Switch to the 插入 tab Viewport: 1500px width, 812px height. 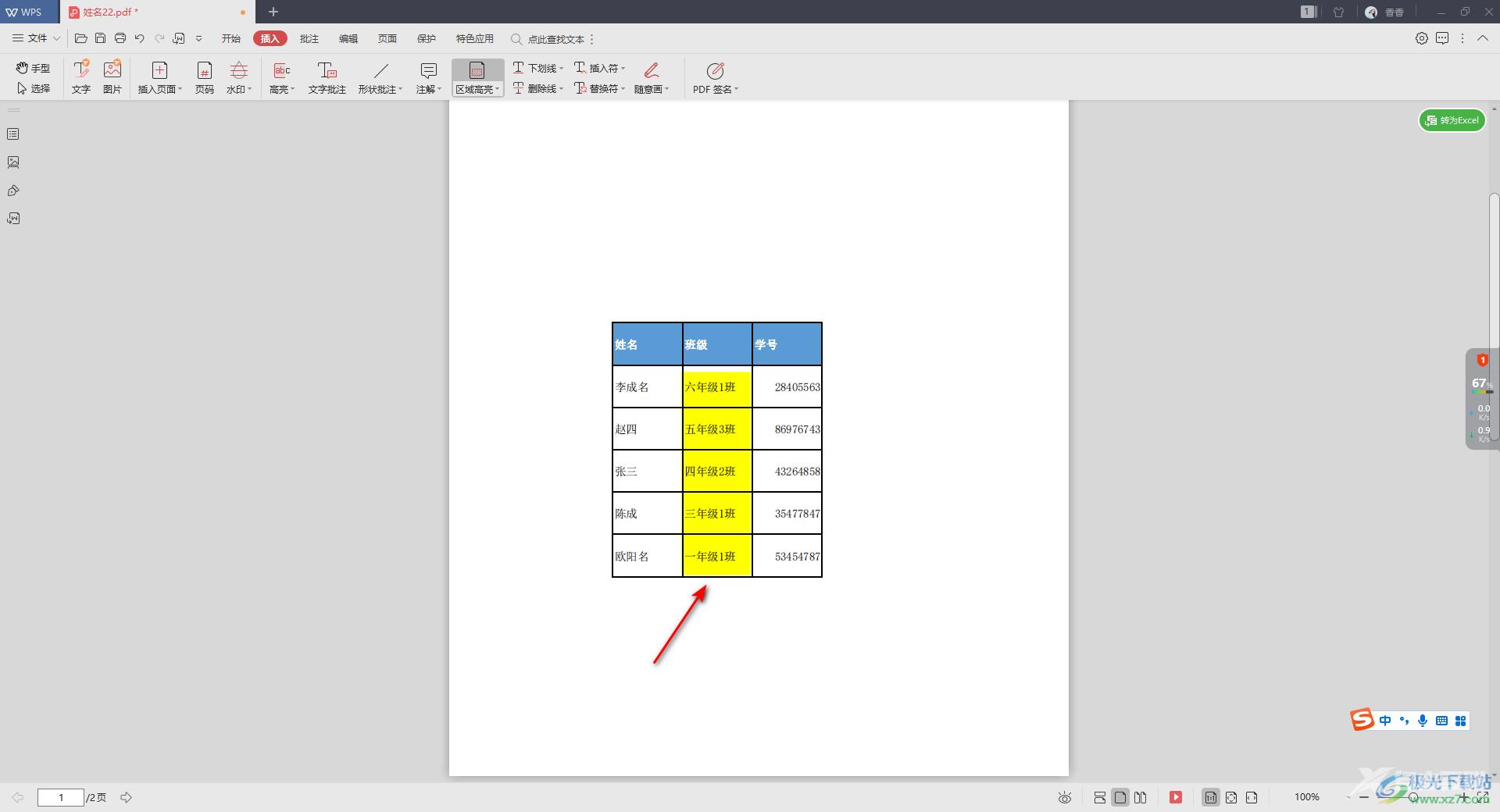270,38
